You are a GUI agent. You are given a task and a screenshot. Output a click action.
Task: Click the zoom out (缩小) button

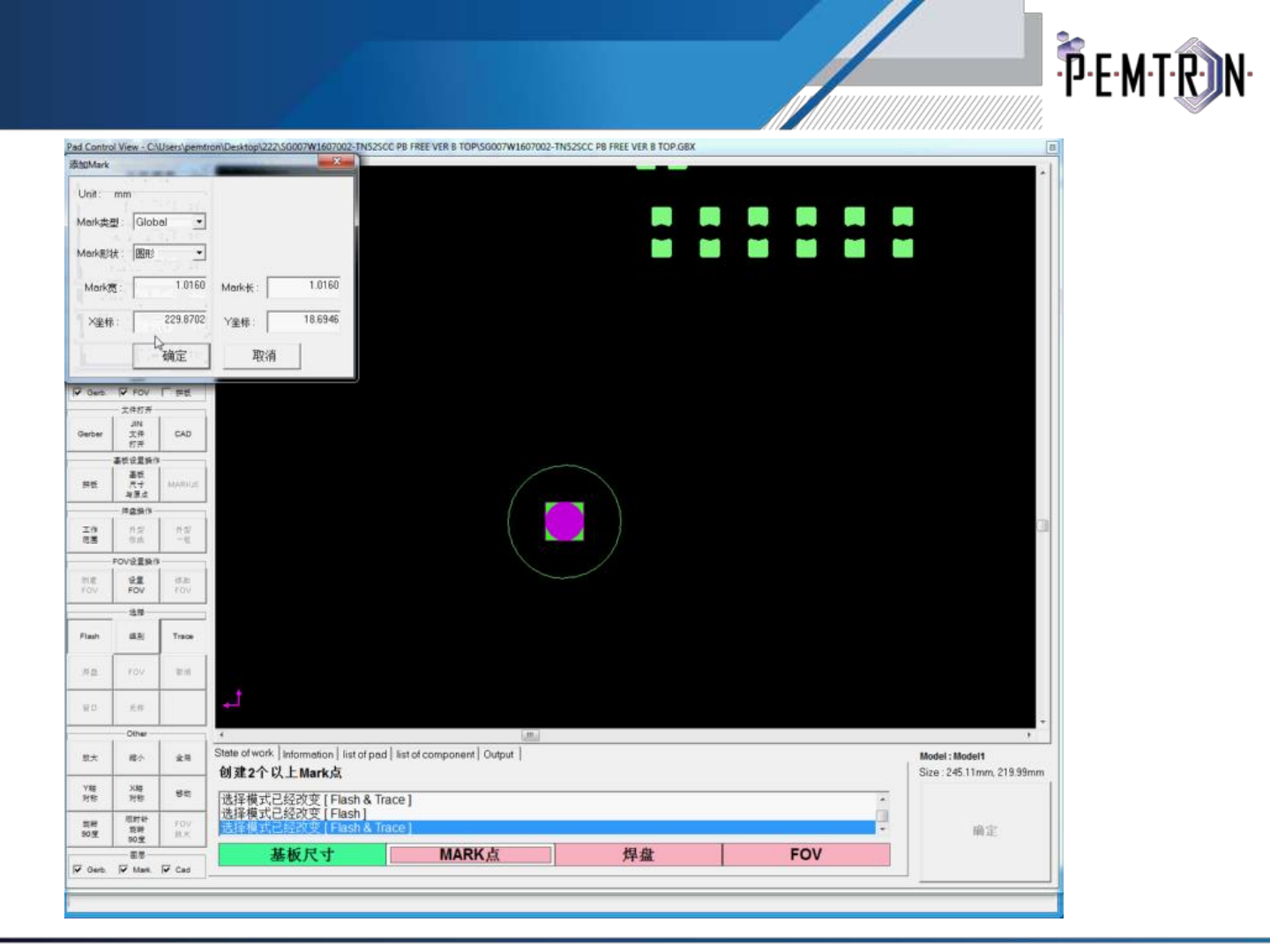137,758
